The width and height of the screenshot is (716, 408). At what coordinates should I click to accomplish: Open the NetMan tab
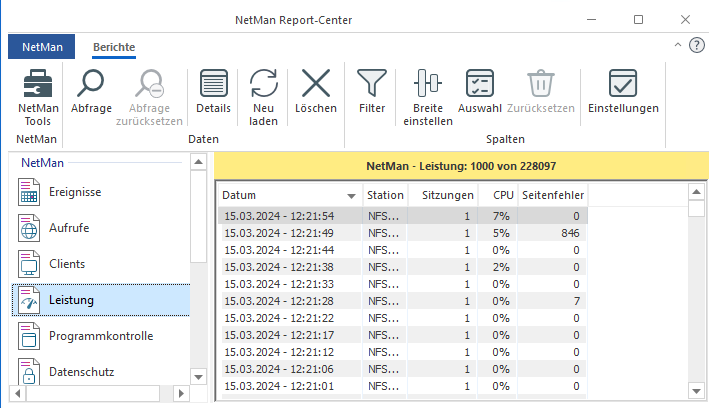click(41, 47)
